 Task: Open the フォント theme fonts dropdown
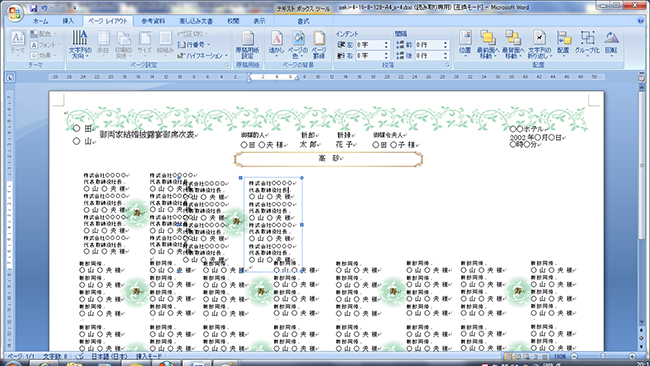tap(45, 44)
